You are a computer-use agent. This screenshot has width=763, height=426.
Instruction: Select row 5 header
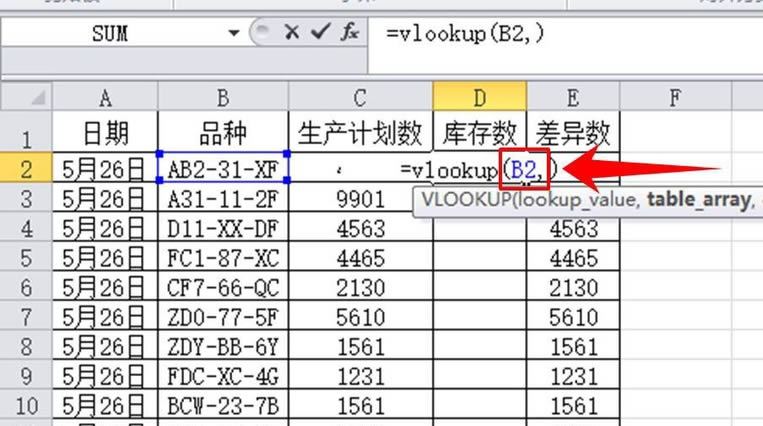(26, 258)
